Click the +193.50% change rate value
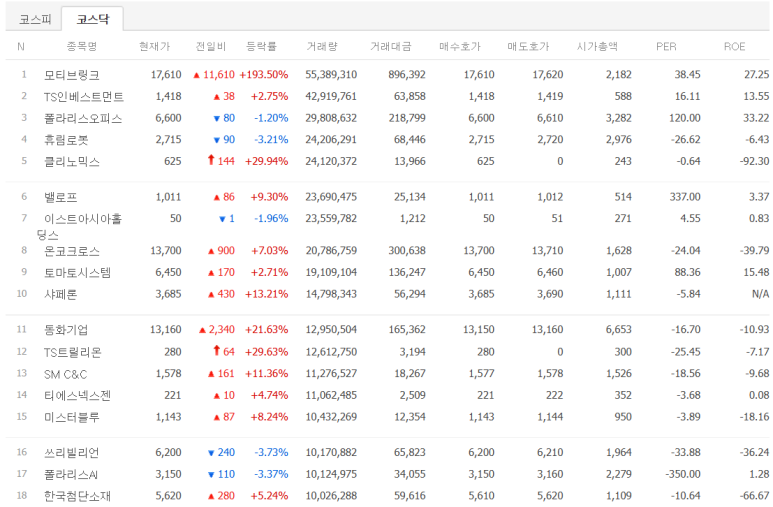 tap(264, 75)
